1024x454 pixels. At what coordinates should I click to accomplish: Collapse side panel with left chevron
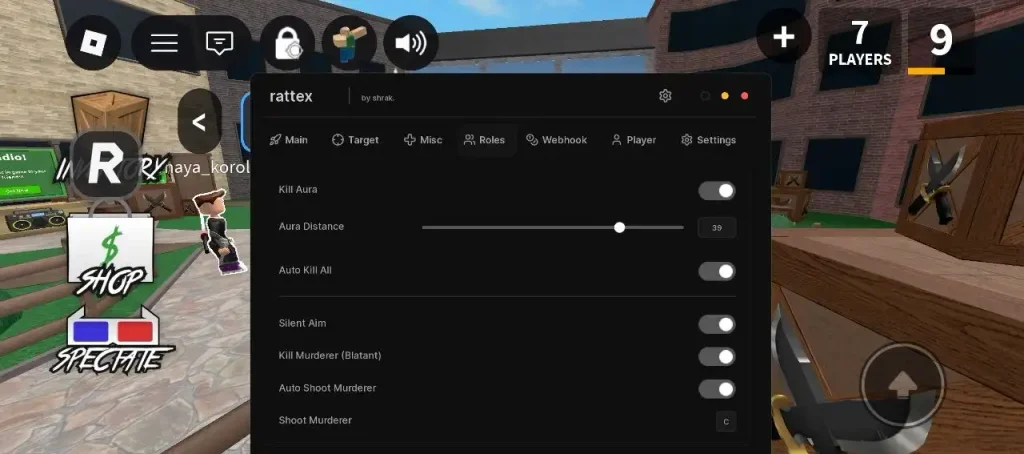199,122
